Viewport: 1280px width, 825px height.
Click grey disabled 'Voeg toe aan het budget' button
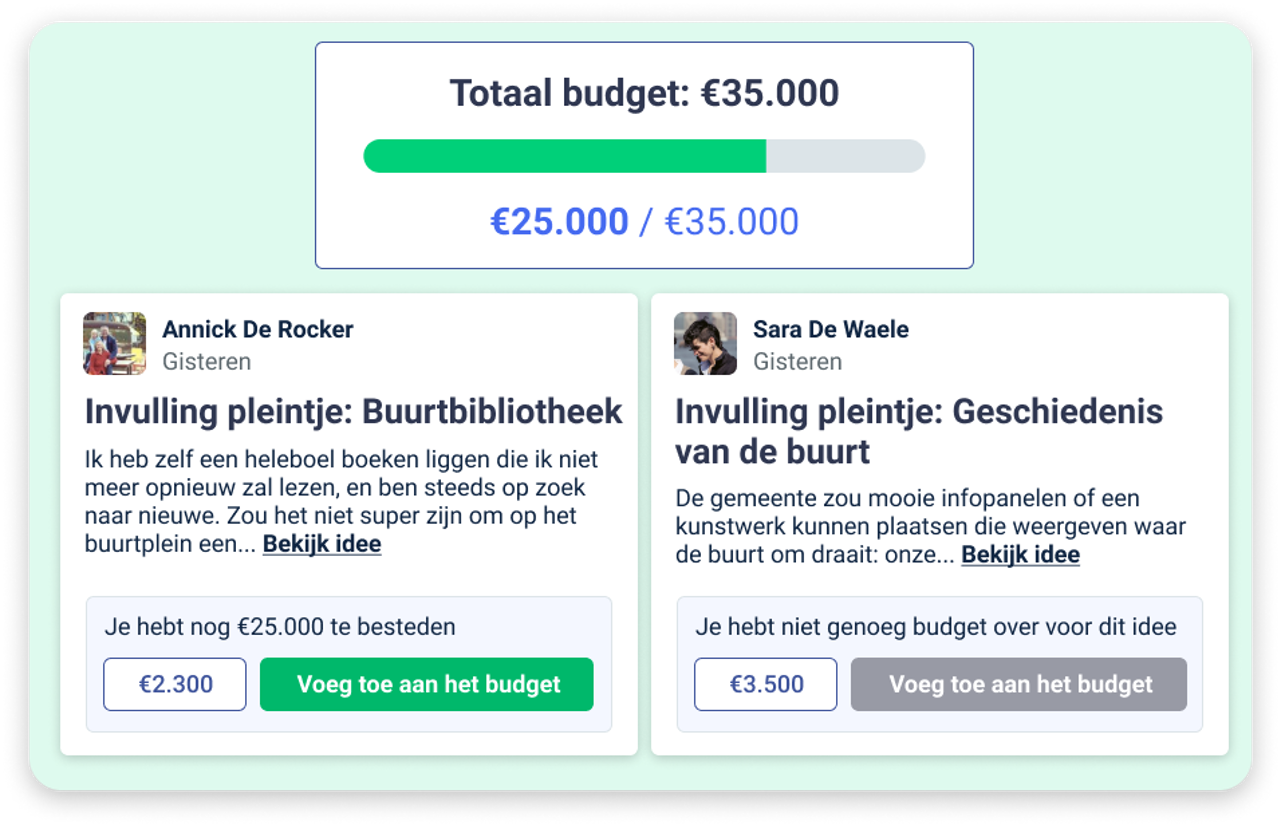point(1019,685)
